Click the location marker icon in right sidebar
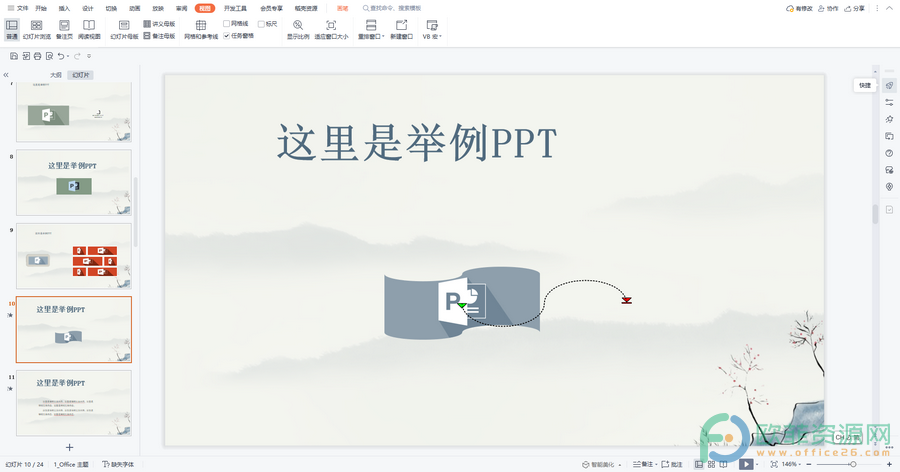 pos(889,187)
